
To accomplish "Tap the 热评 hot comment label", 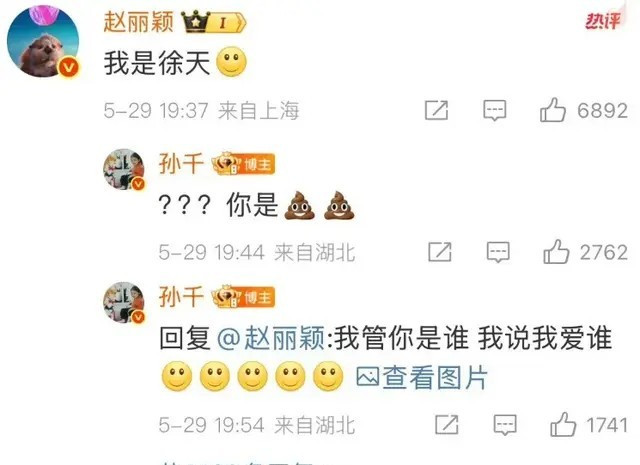I will pos(603,21).
